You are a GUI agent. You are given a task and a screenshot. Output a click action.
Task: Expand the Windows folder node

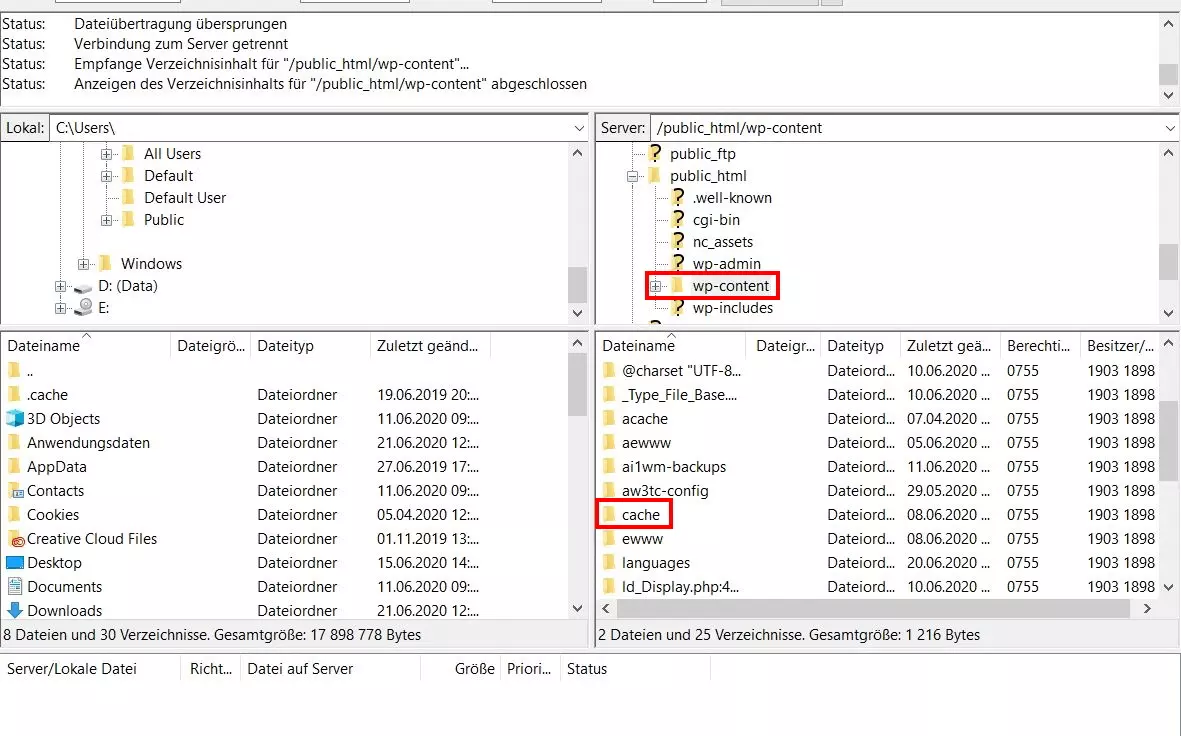84,264
